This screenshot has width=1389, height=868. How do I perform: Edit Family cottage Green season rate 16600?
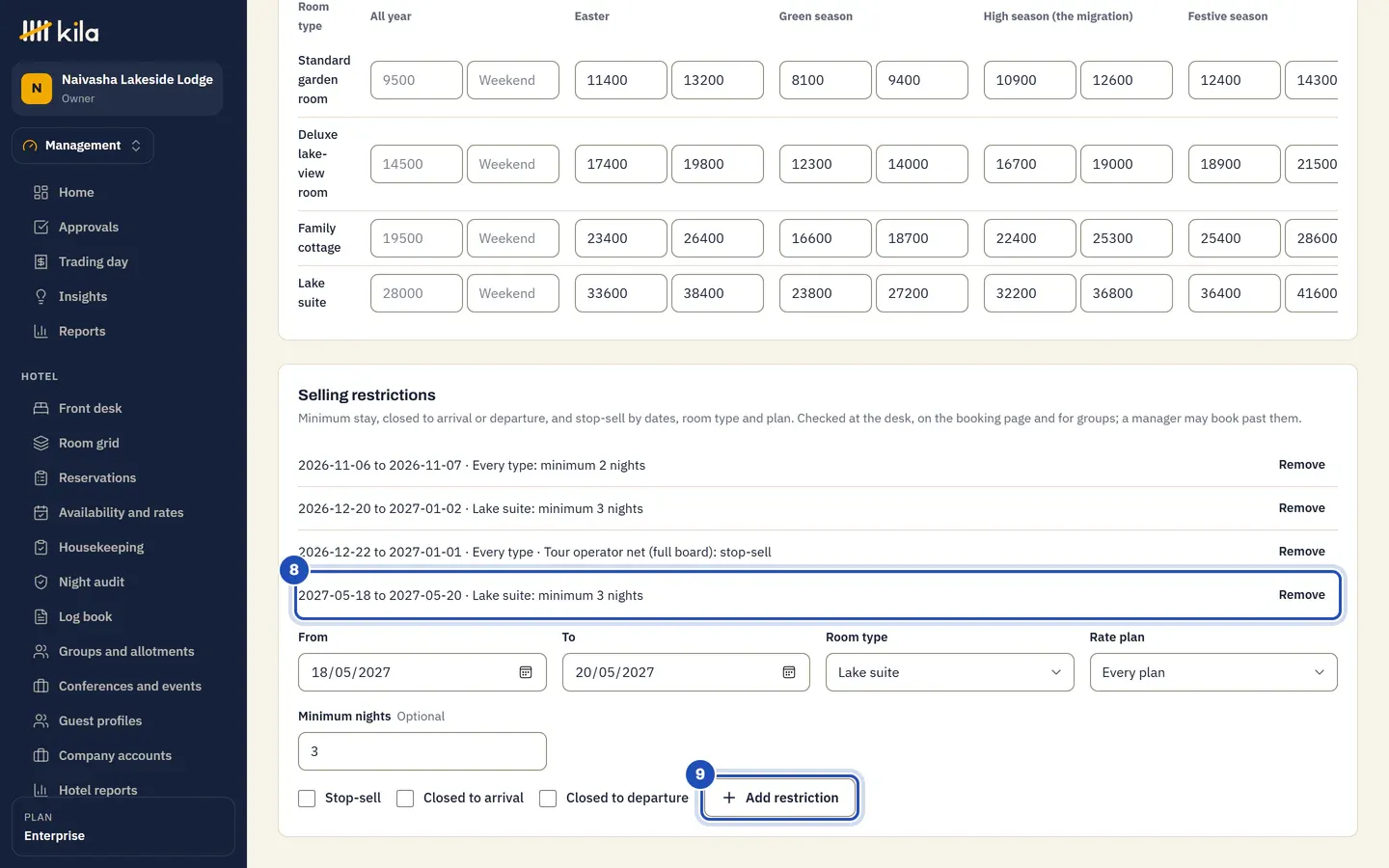pyautogui.click(x=826, y=238)
